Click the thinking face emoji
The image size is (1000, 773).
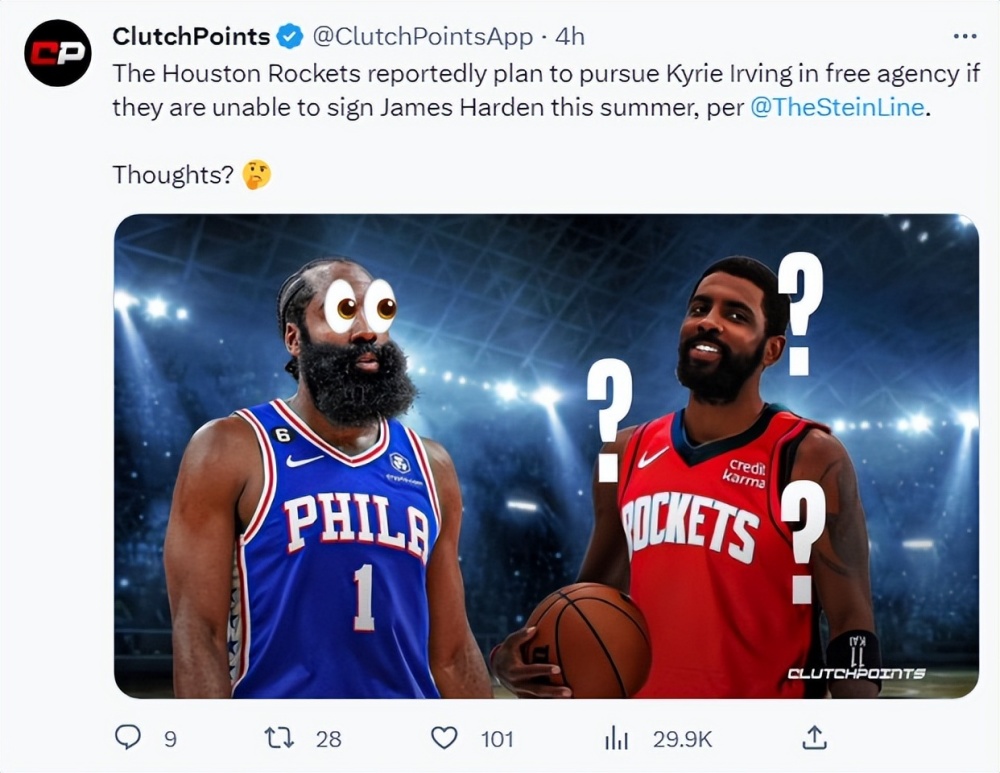257,175
